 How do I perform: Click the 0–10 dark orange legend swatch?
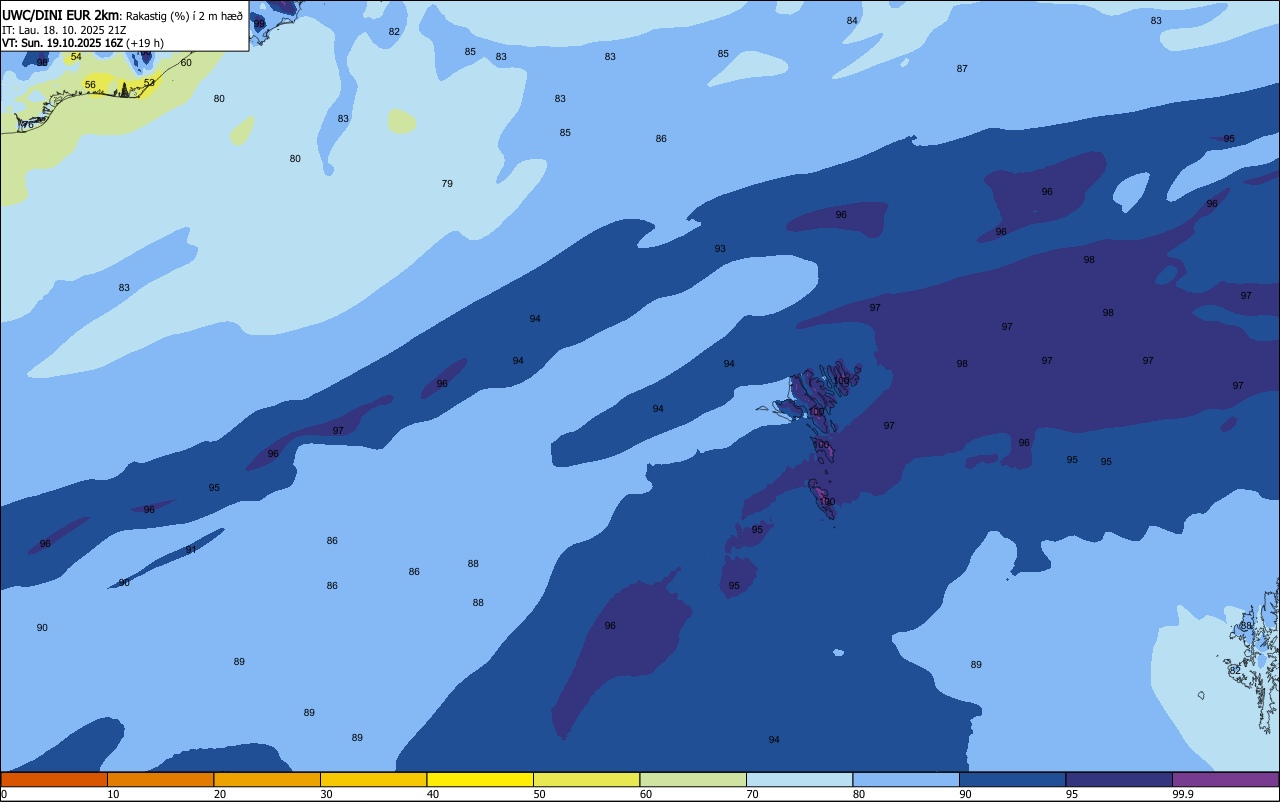point(54,779)
